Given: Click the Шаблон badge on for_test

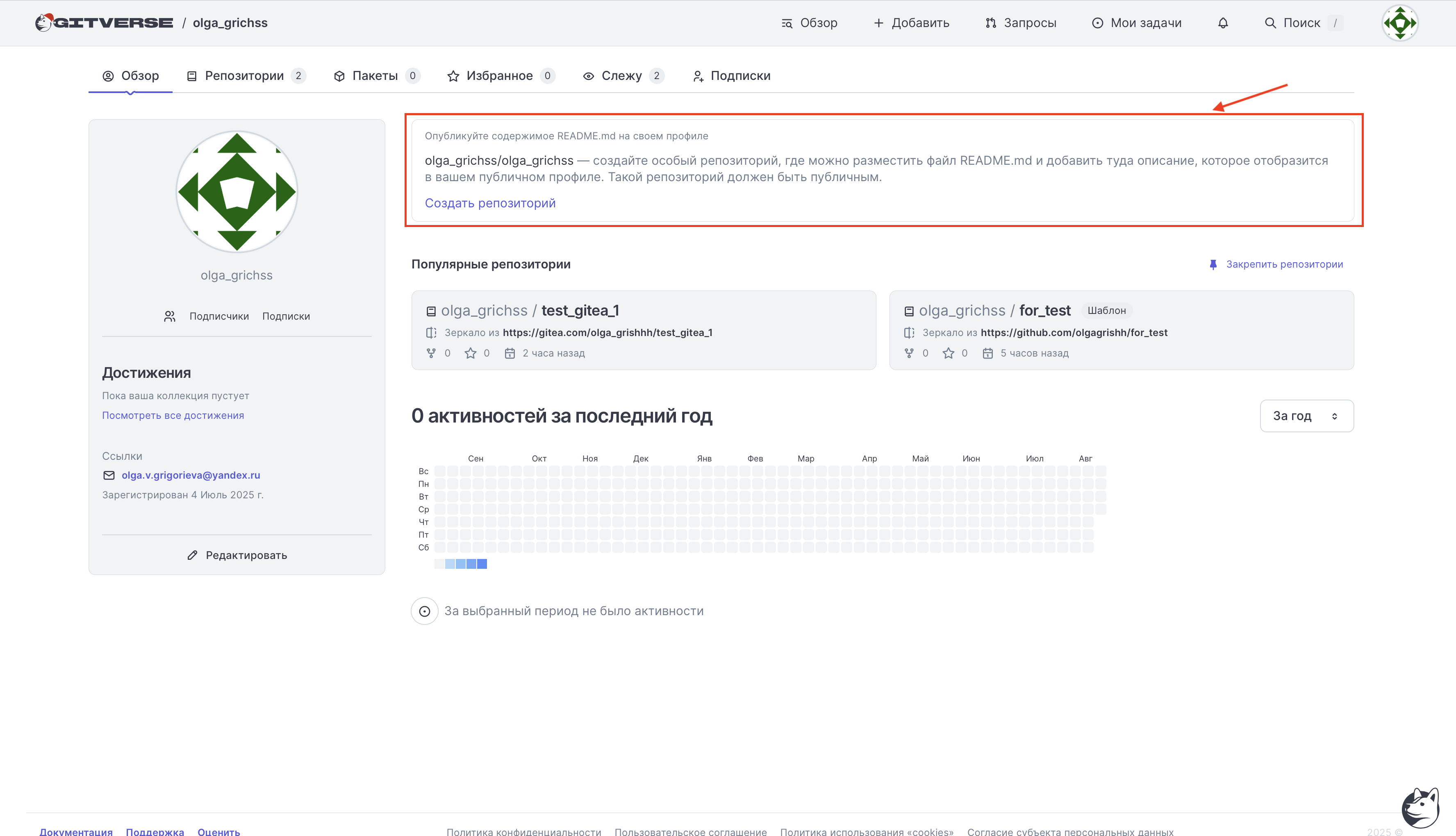Looking at the screenshot, I should 1106,311.
